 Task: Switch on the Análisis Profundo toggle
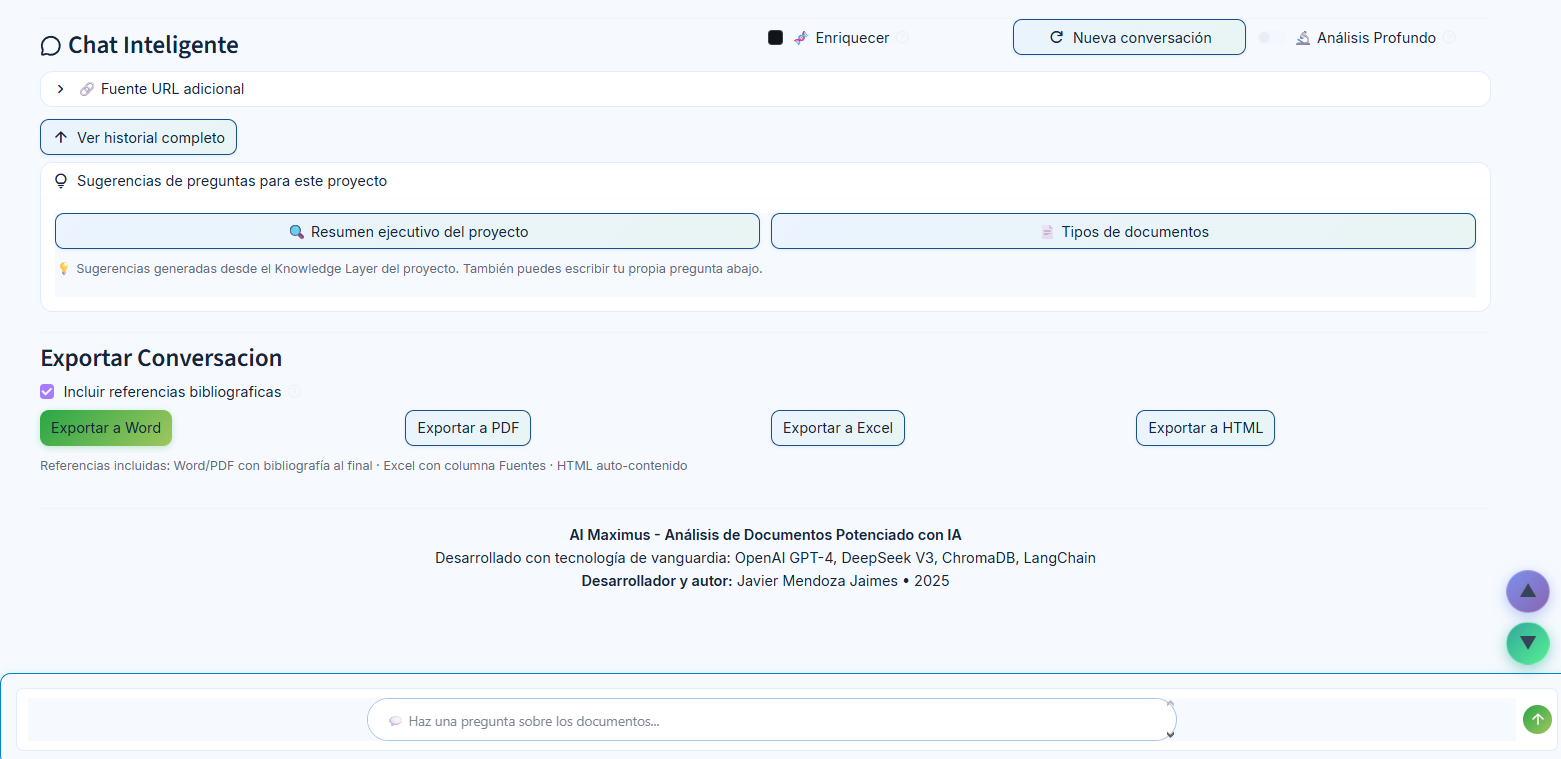(x=1271, y=38)
